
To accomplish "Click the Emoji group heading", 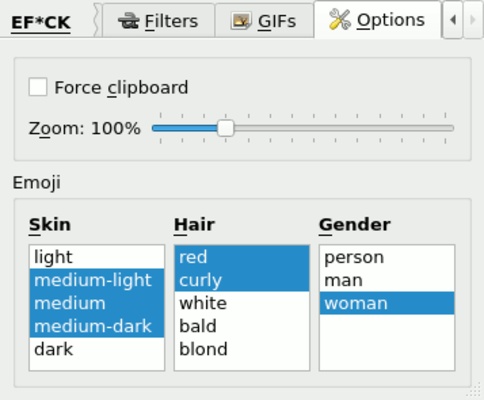I will coord(37,183).
